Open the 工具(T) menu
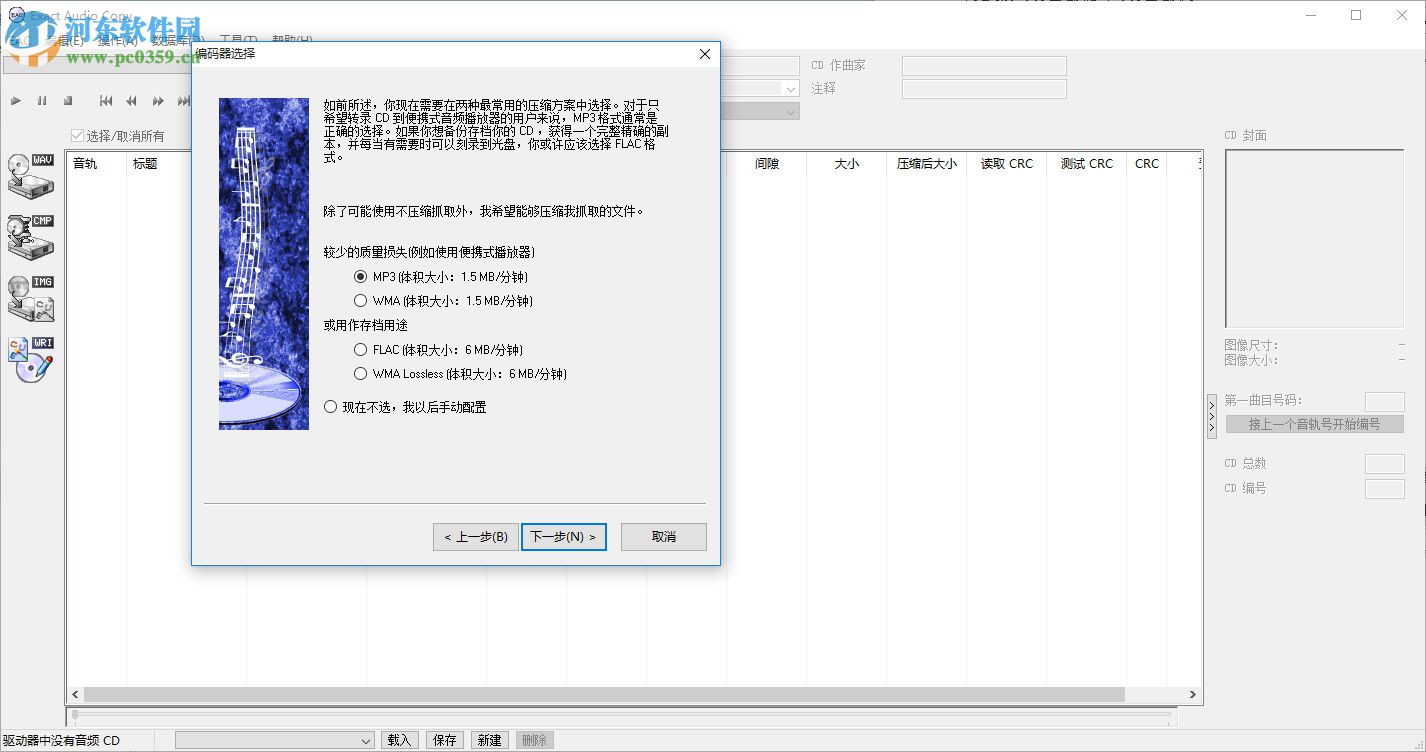This screenshot has height=752, width=1426. (238, 39)
